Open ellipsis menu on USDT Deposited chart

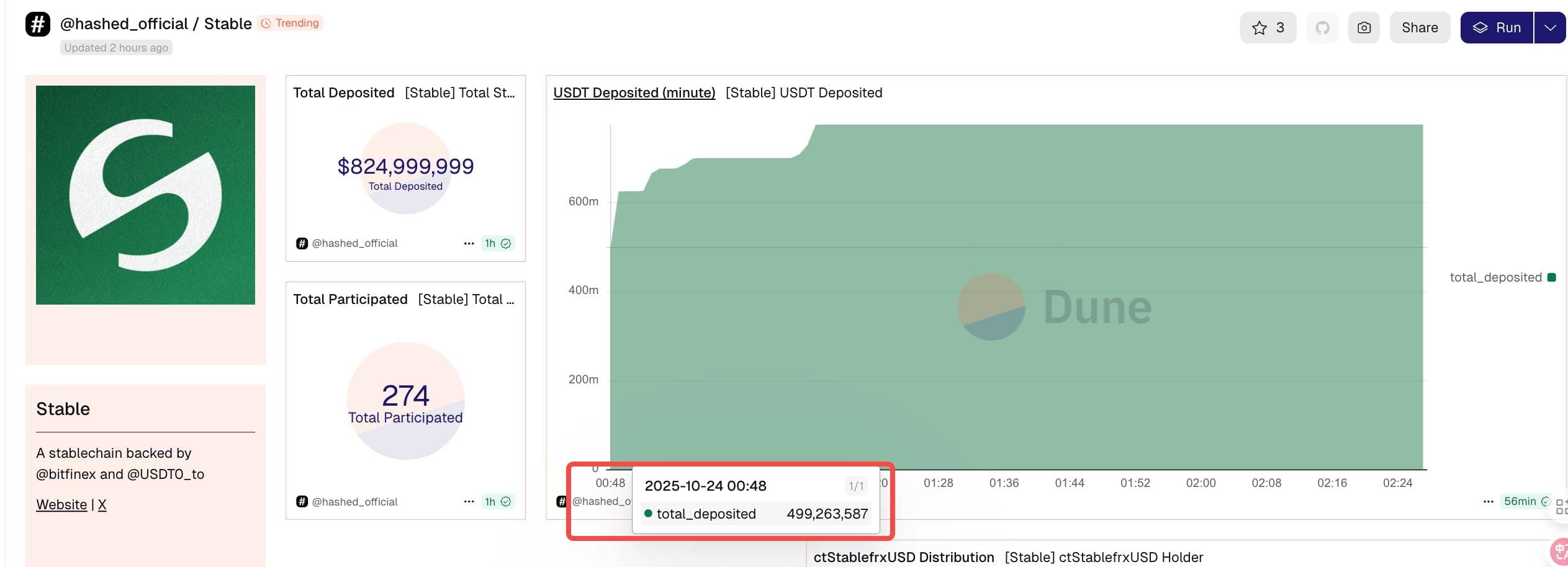click(x=1488, y=501)
